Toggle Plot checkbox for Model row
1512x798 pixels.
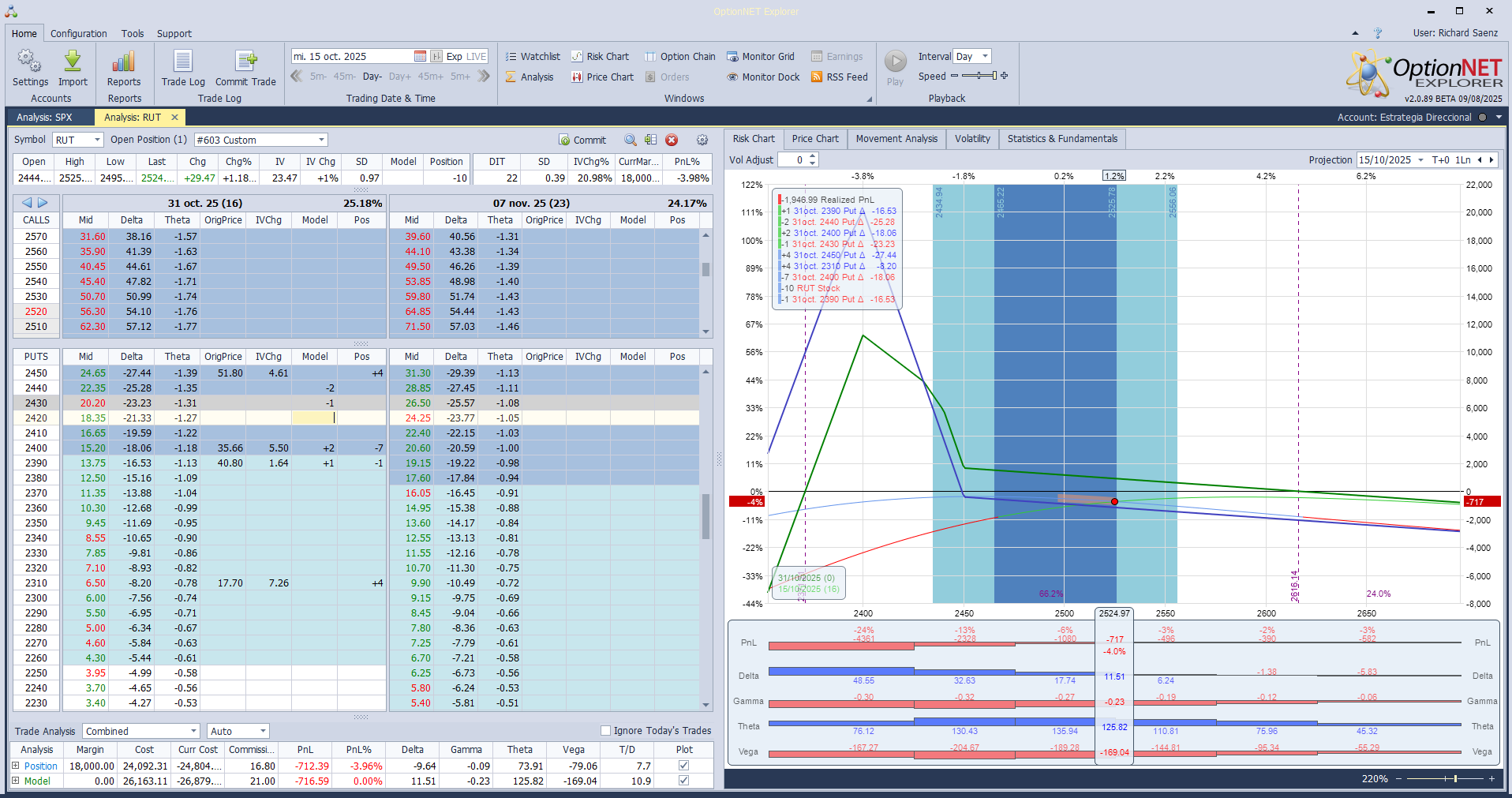(683, 781)
